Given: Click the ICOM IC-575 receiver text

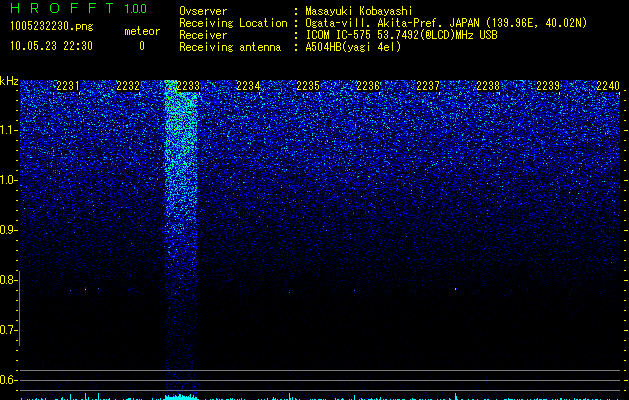Looking at the screenshot, I should coord(401,35).
